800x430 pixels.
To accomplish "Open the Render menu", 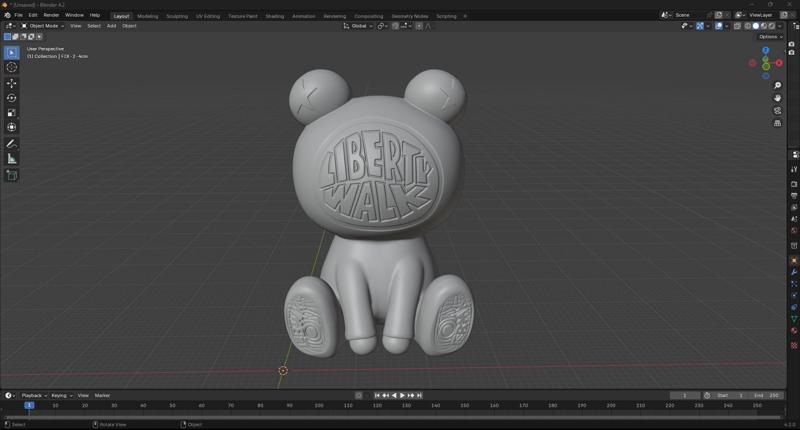I will click(x=51, y=15).
